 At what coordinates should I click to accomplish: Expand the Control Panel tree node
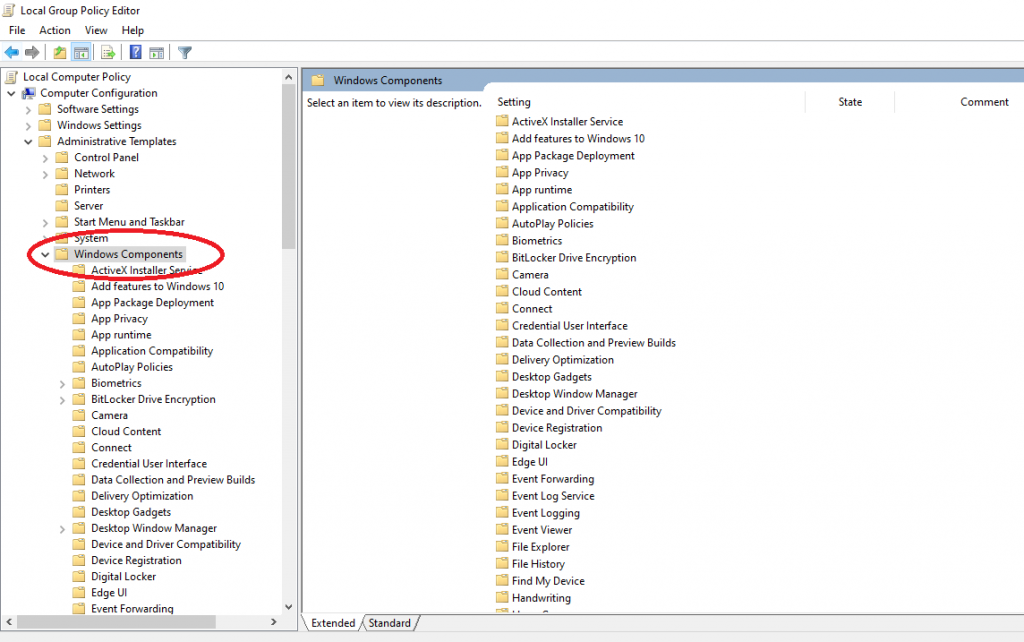tap(45, 158)
